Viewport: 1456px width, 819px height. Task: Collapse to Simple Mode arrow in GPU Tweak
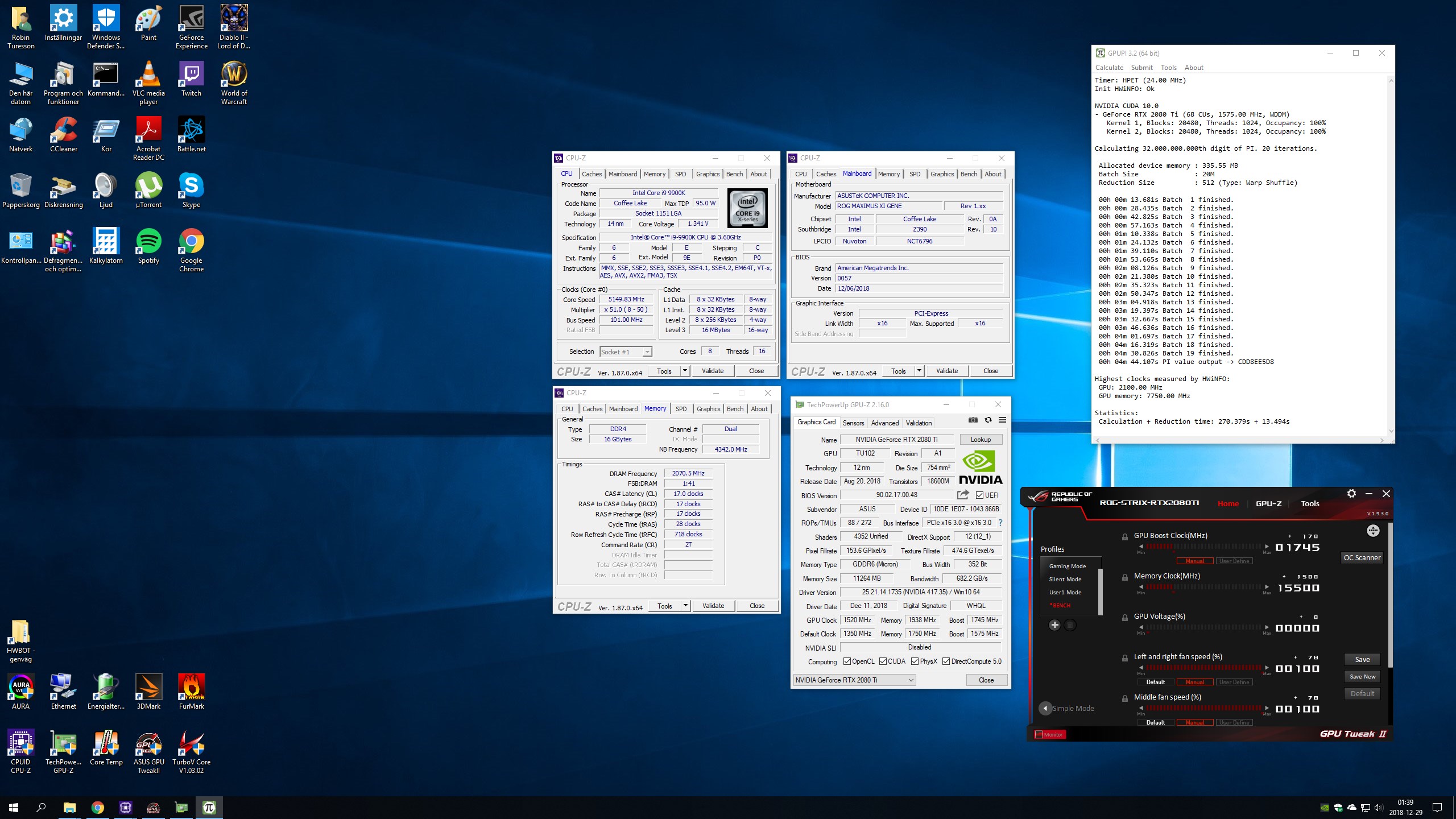pyautogui.click(x=1045, y=708)
